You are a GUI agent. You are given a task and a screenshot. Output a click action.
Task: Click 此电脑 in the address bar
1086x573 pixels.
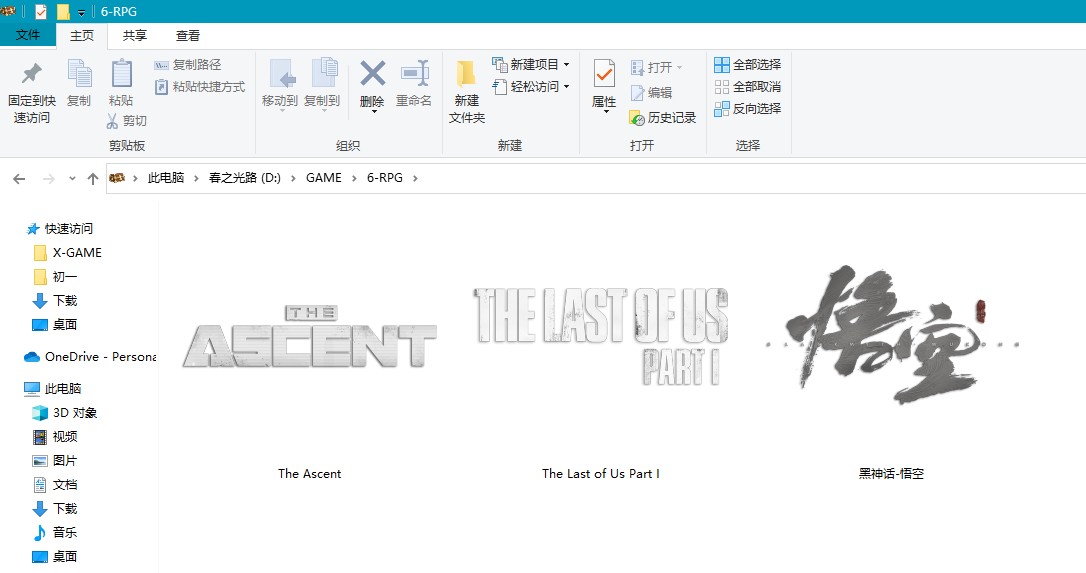166,178
